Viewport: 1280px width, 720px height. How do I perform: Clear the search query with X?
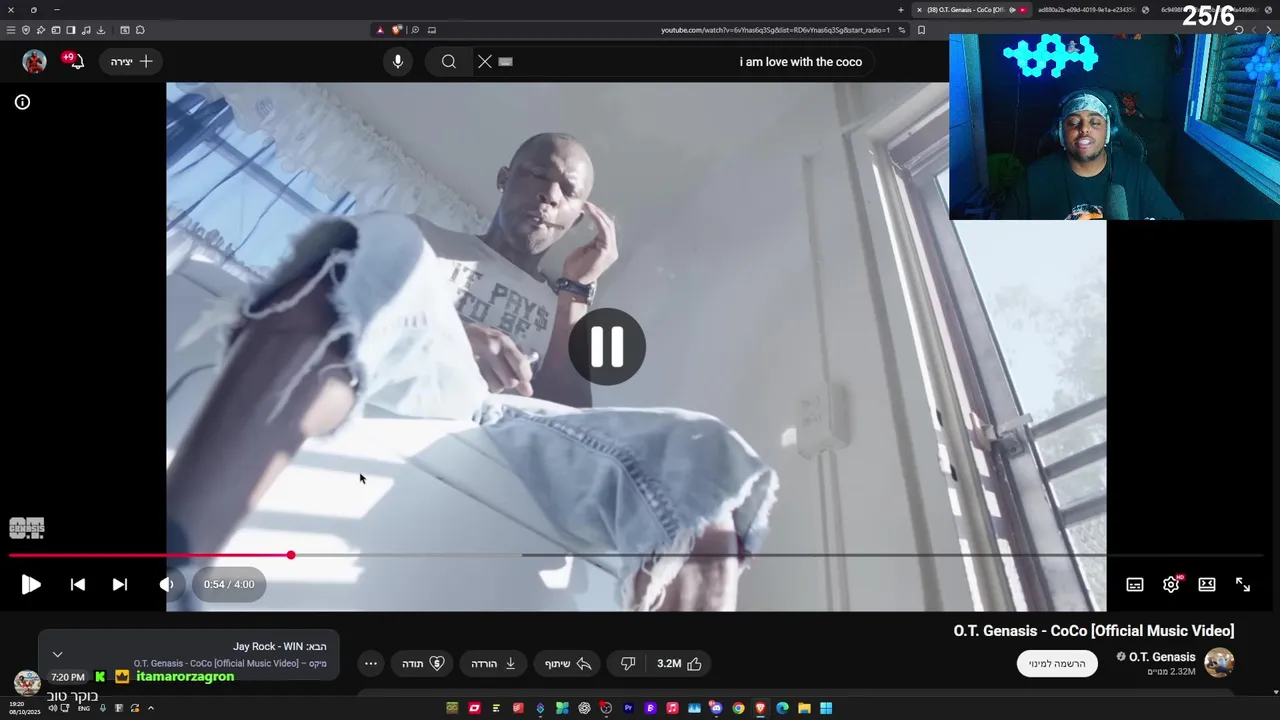pos(485,62)
